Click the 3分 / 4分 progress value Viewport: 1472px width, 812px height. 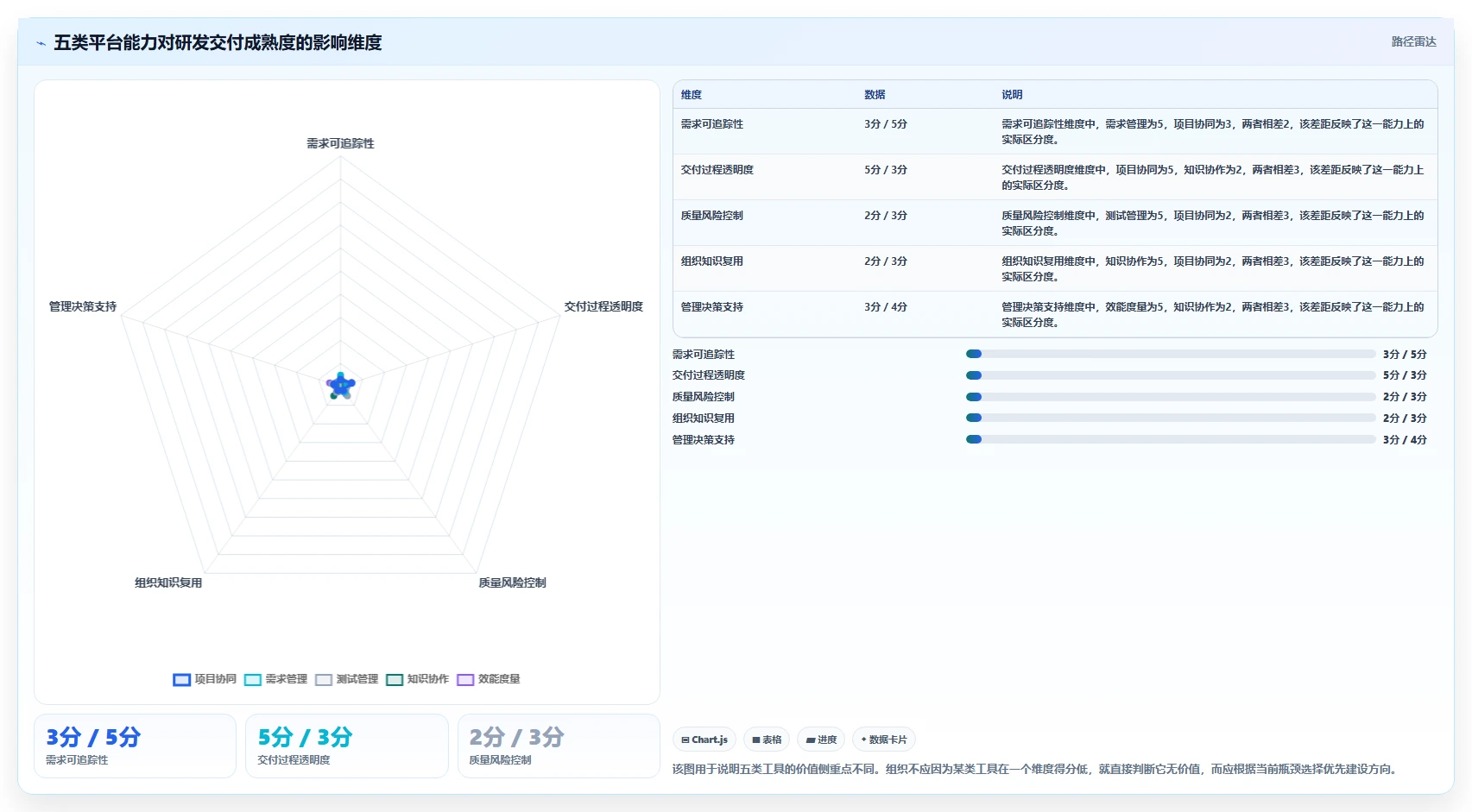1405,440
